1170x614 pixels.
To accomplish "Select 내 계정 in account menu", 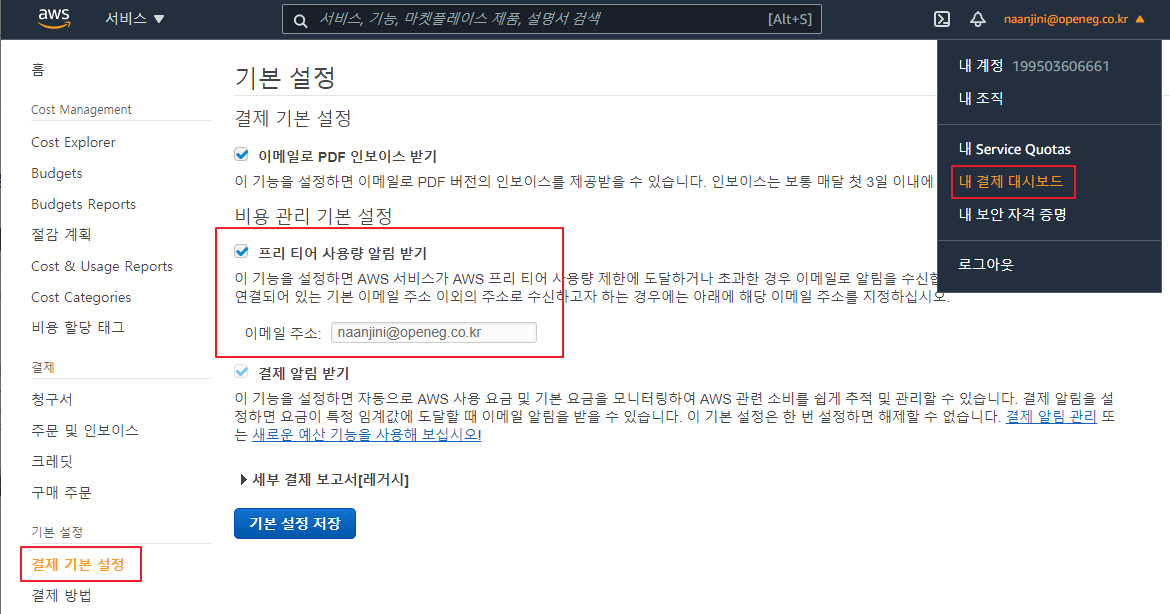I will point(980,66).
